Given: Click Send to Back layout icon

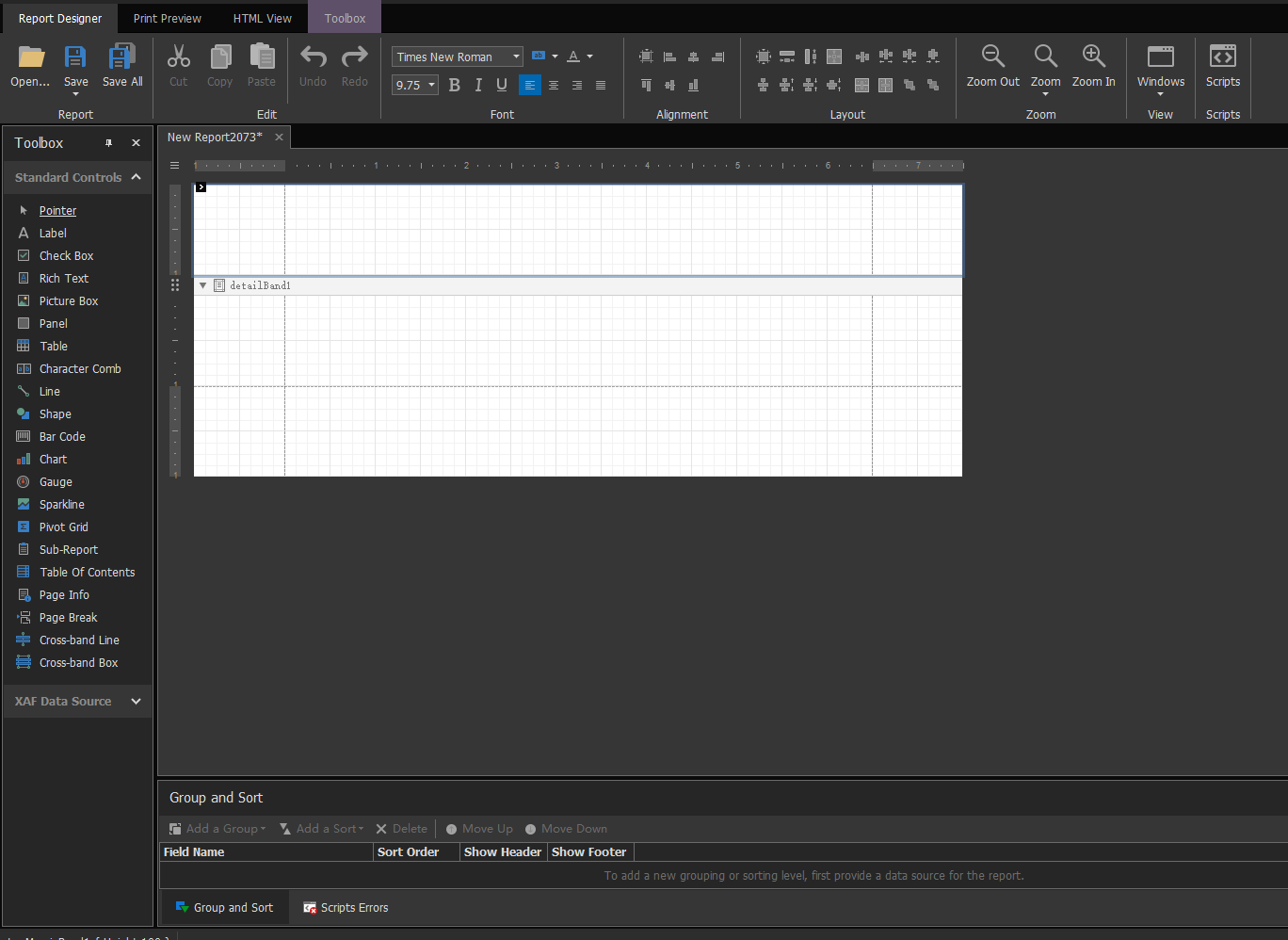Looking at the screenshot, I should [x=933, y=85].
